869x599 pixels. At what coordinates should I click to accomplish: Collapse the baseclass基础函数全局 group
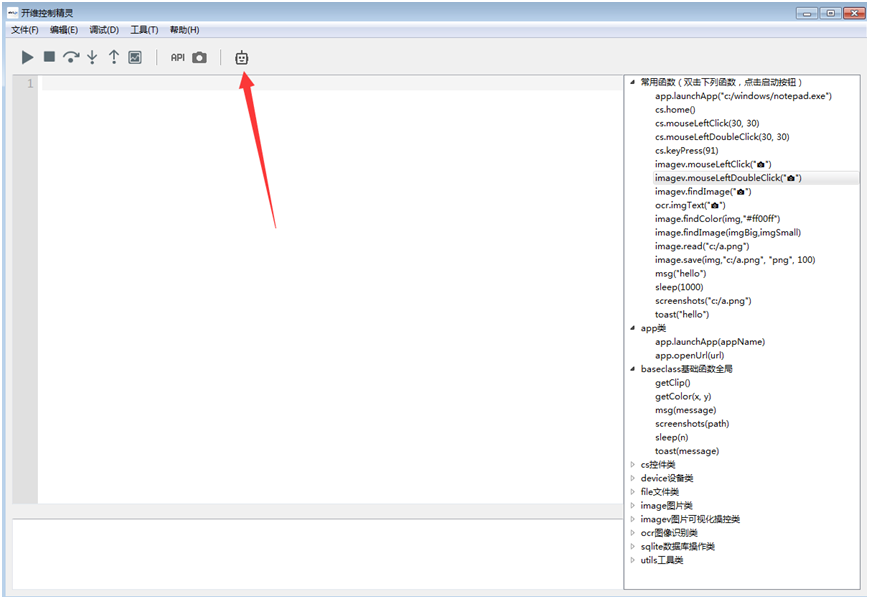(632, 369)
